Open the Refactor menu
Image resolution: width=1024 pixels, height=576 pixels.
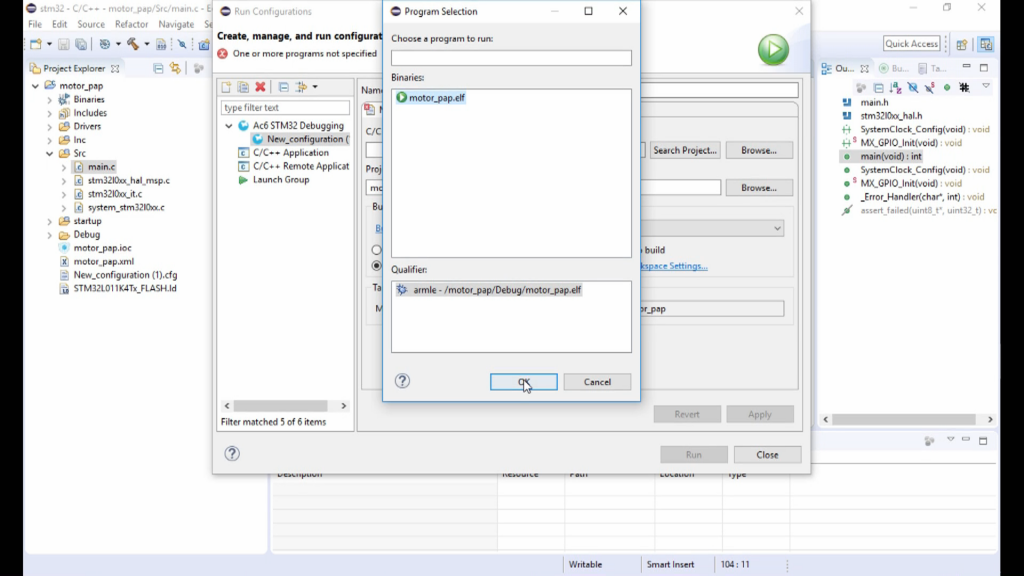click(x=131, y=24)
